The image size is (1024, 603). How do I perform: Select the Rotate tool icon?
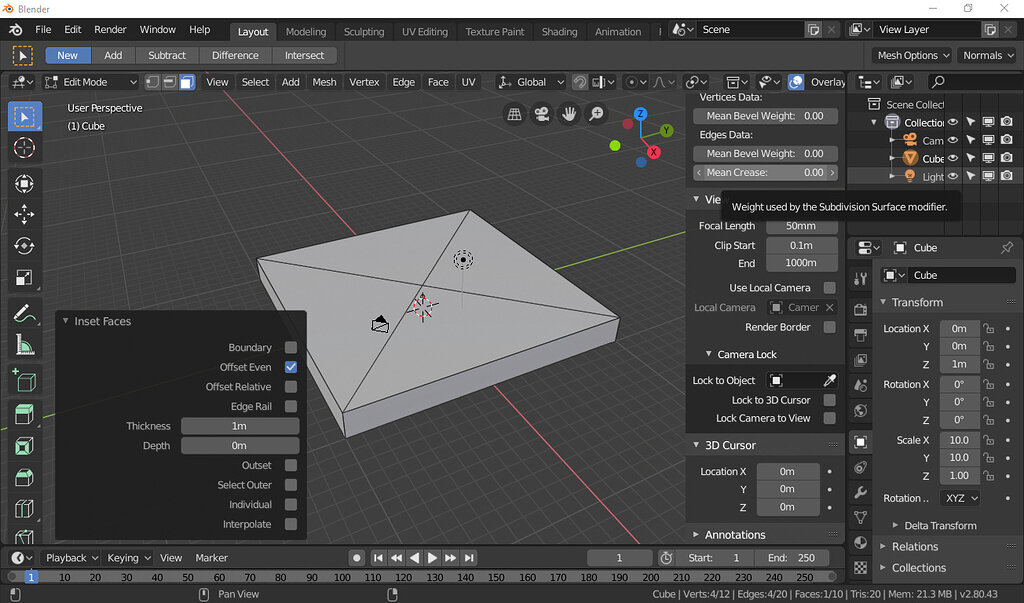tap(25, 246)
